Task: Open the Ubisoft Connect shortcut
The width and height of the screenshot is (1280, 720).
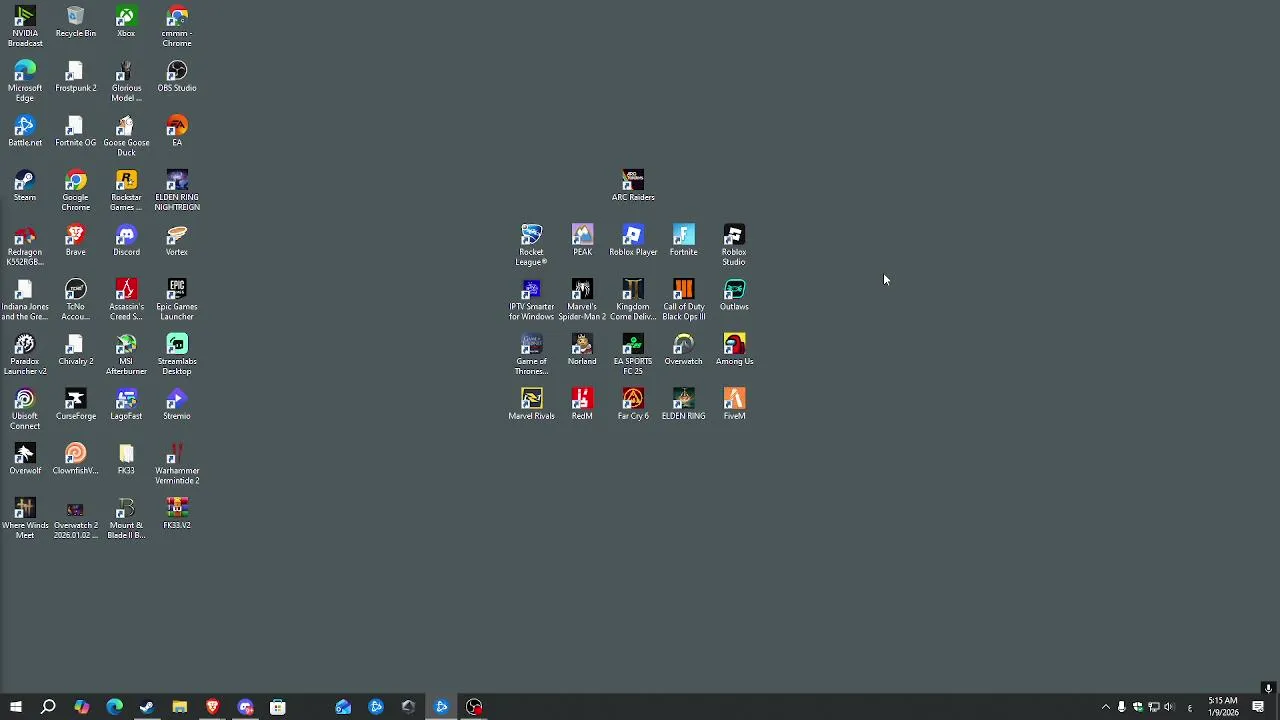Action: pyautogui.click(x=25, y=410)
